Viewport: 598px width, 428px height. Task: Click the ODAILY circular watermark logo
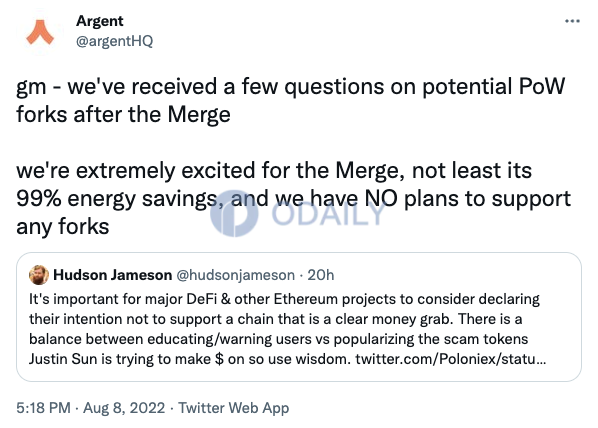tap(234, 213)
